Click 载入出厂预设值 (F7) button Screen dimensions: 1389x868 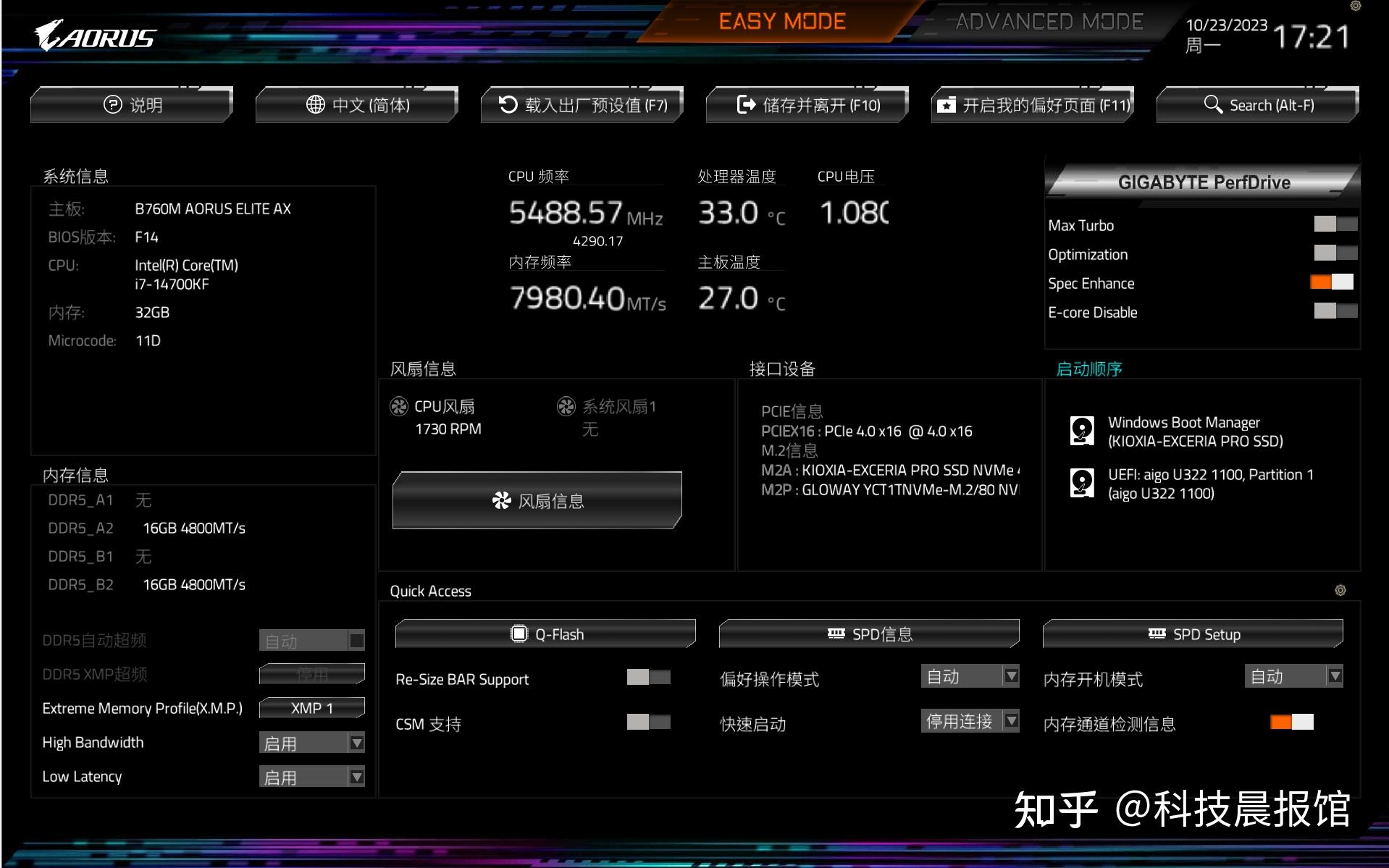tap(582, 105)
